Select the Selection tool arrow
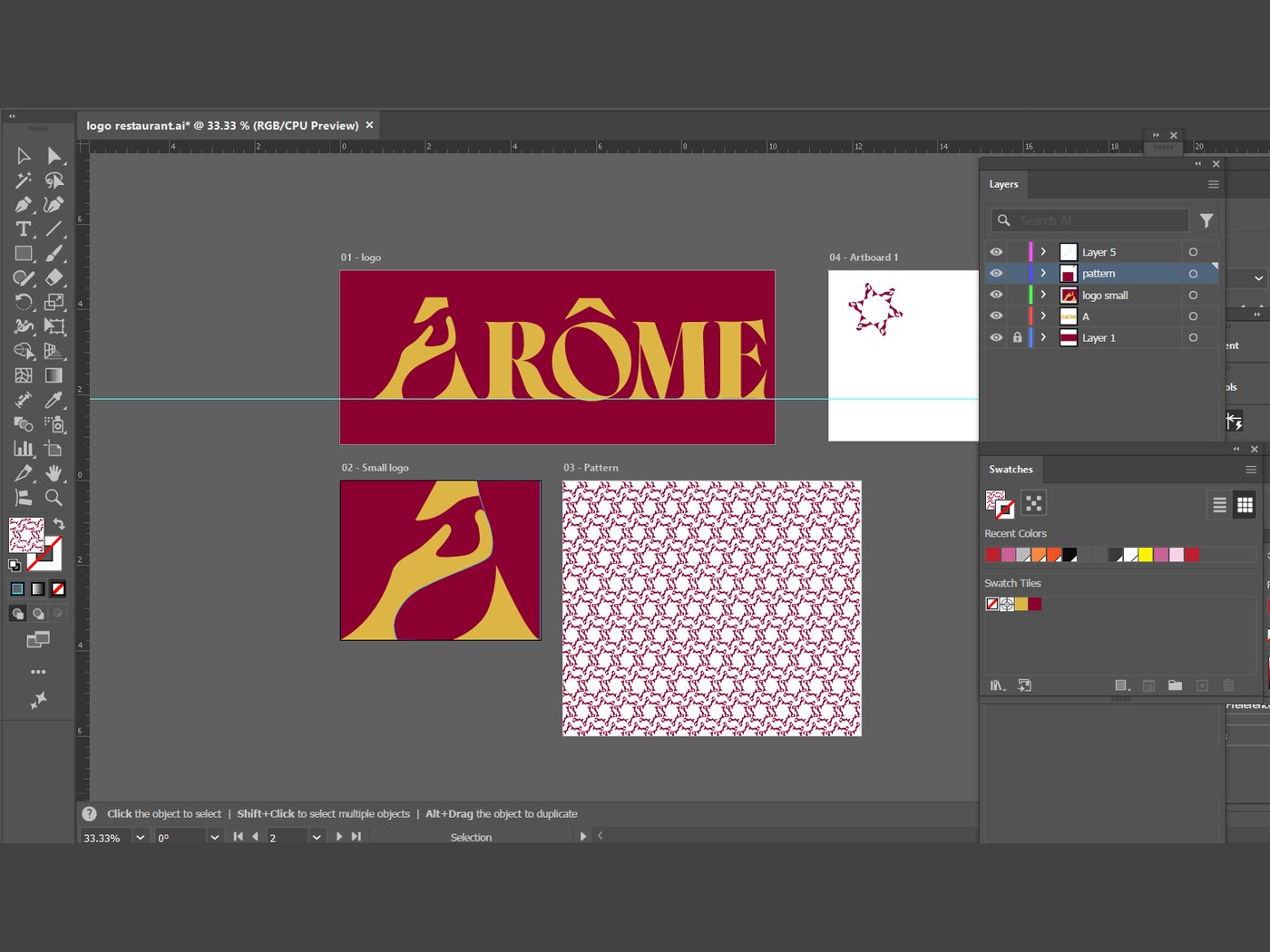Image resolution: width=1270 pixels, height=952 pixels. pyautogui.click(x=24, y=156)
